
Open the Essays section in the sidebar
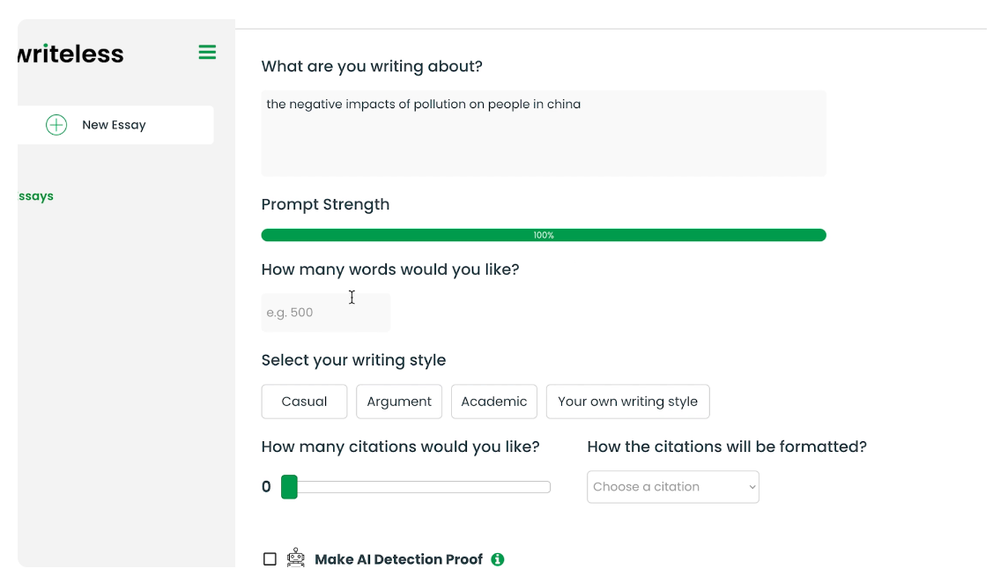coord(36,196)
